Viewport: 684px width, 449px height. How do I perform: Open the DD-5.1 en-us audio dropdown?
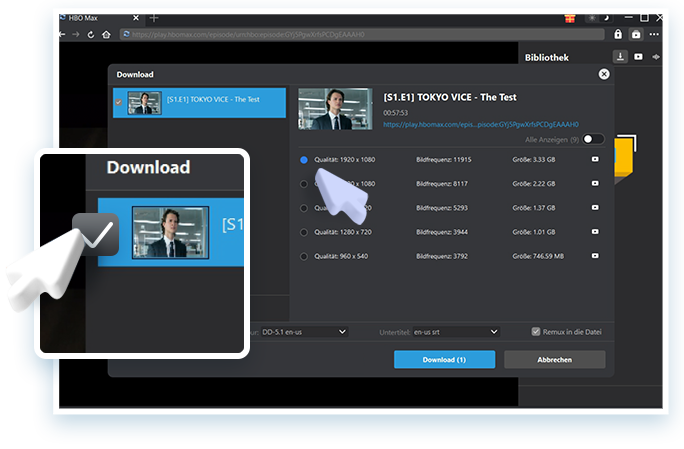(x=304, y=332)
